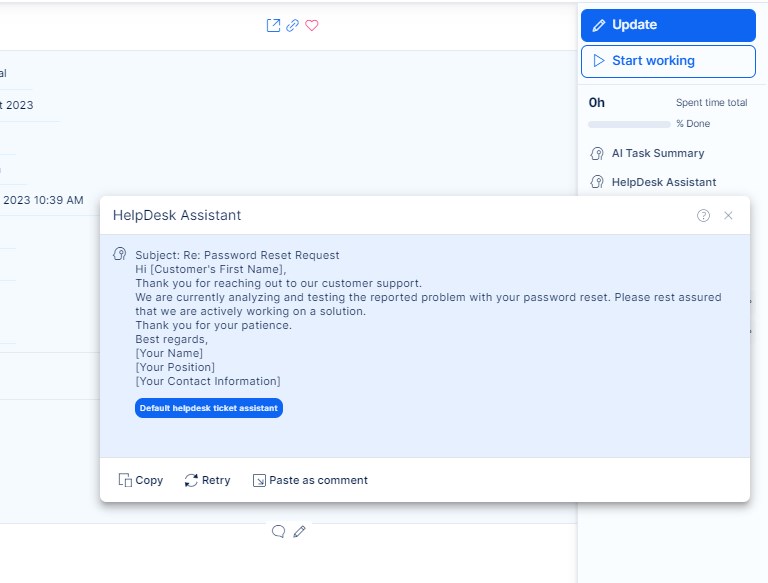Open help for HelpDesk Assistant dialog
The height and width of the screenshot is (583, 768).
click(x=703, y=215)
